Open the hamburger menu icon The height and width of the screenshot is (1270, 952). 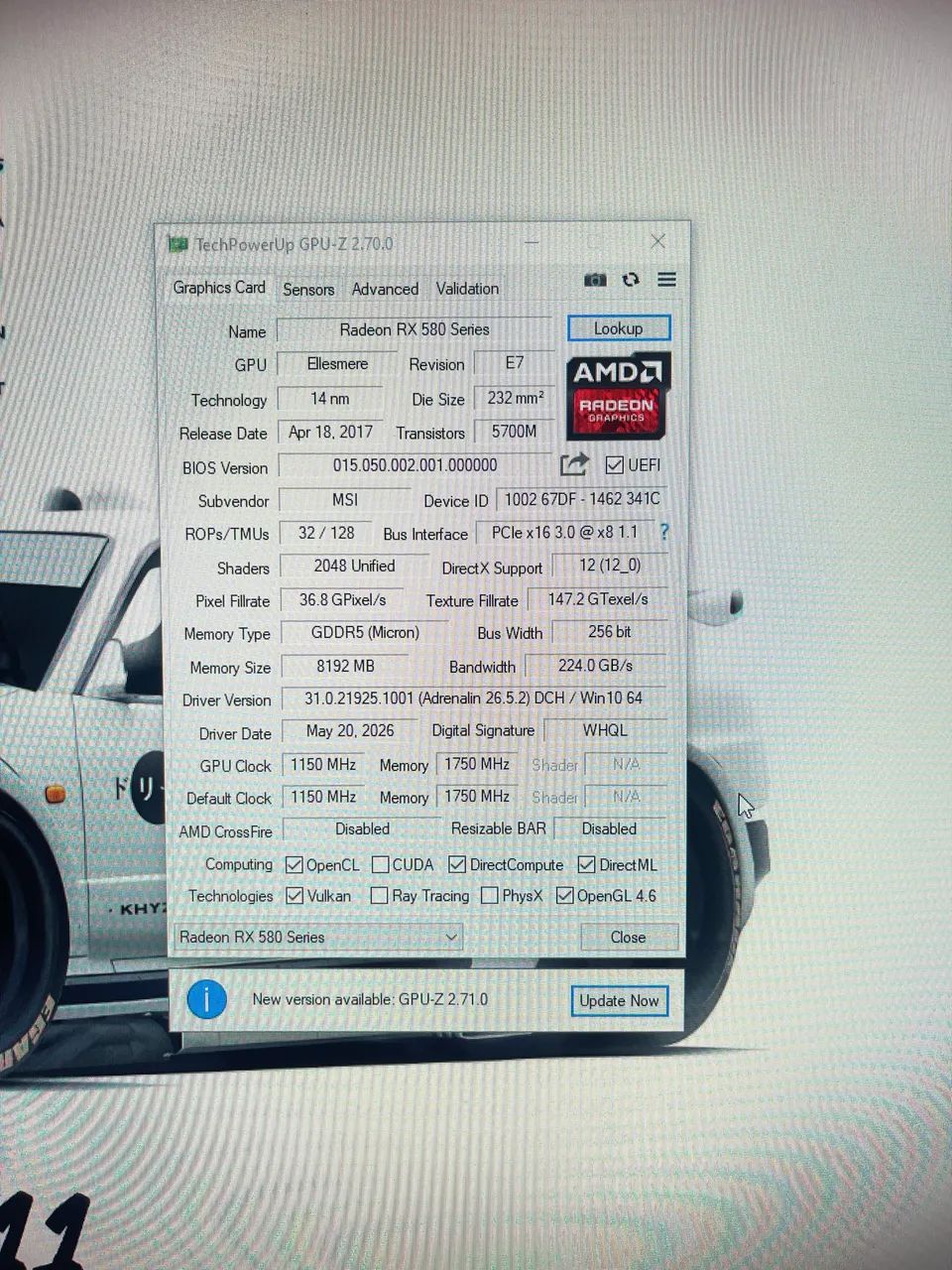(666, 280)
